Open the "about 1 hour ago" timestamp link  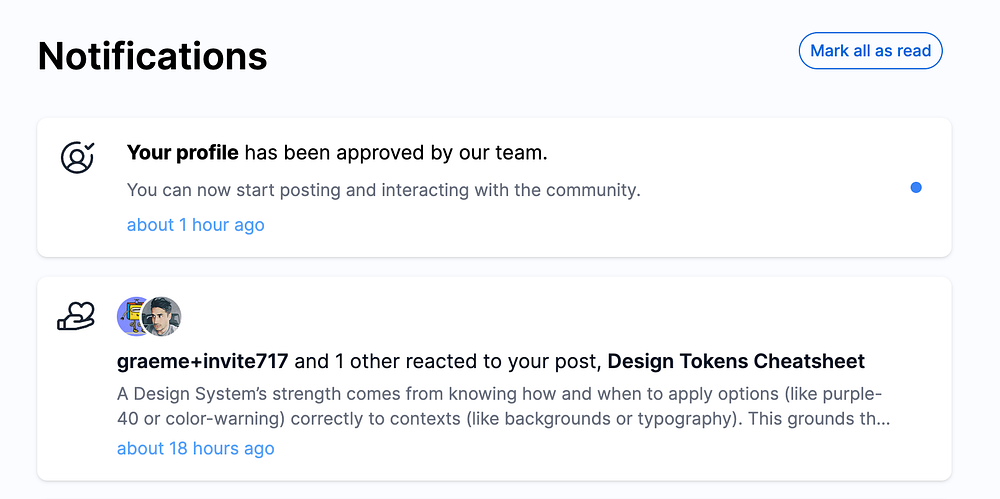pyautogui.click(x=195, y=225)
